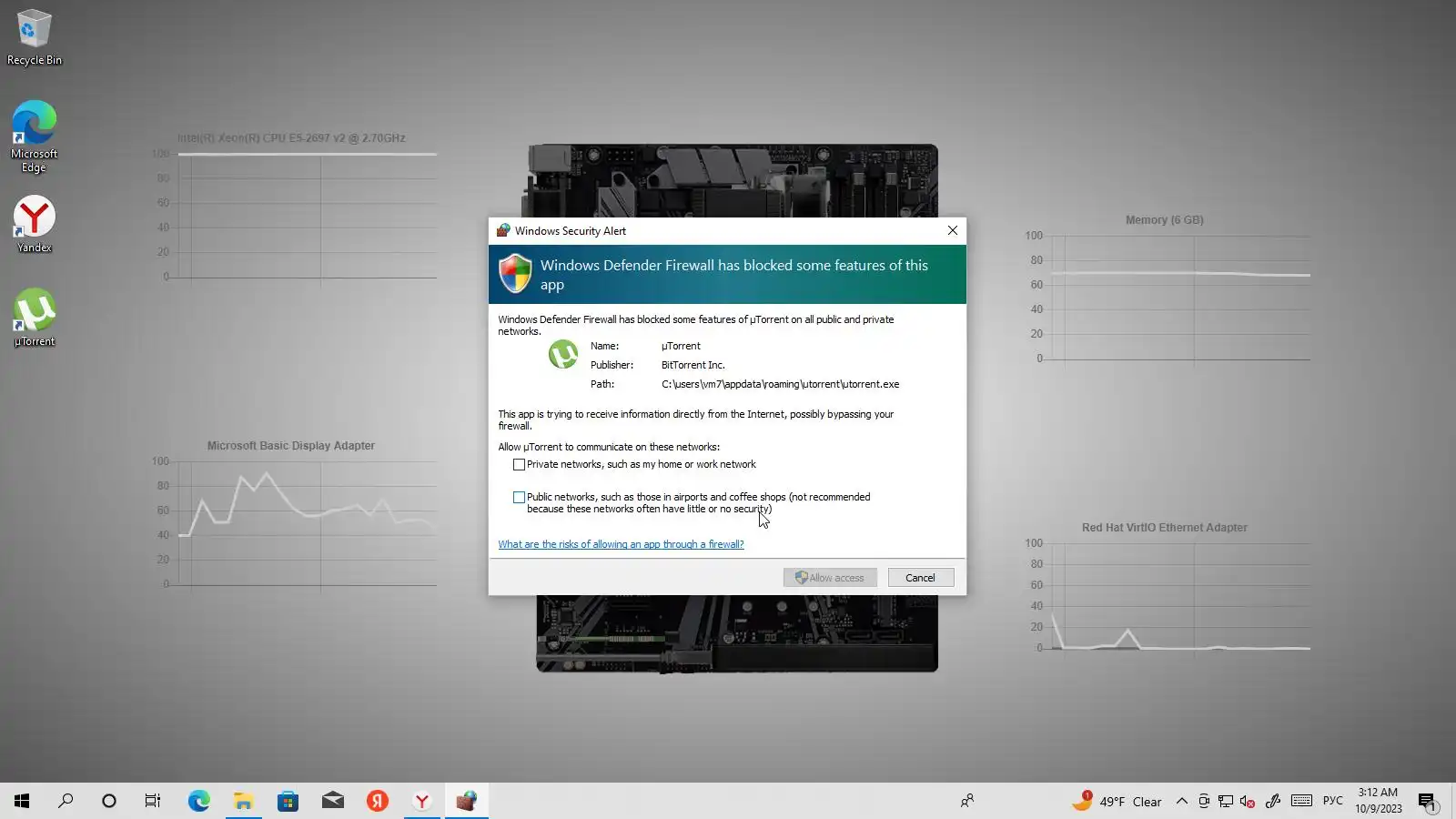
Task: Click the Allow access button
Action: [x=830, y=578]
